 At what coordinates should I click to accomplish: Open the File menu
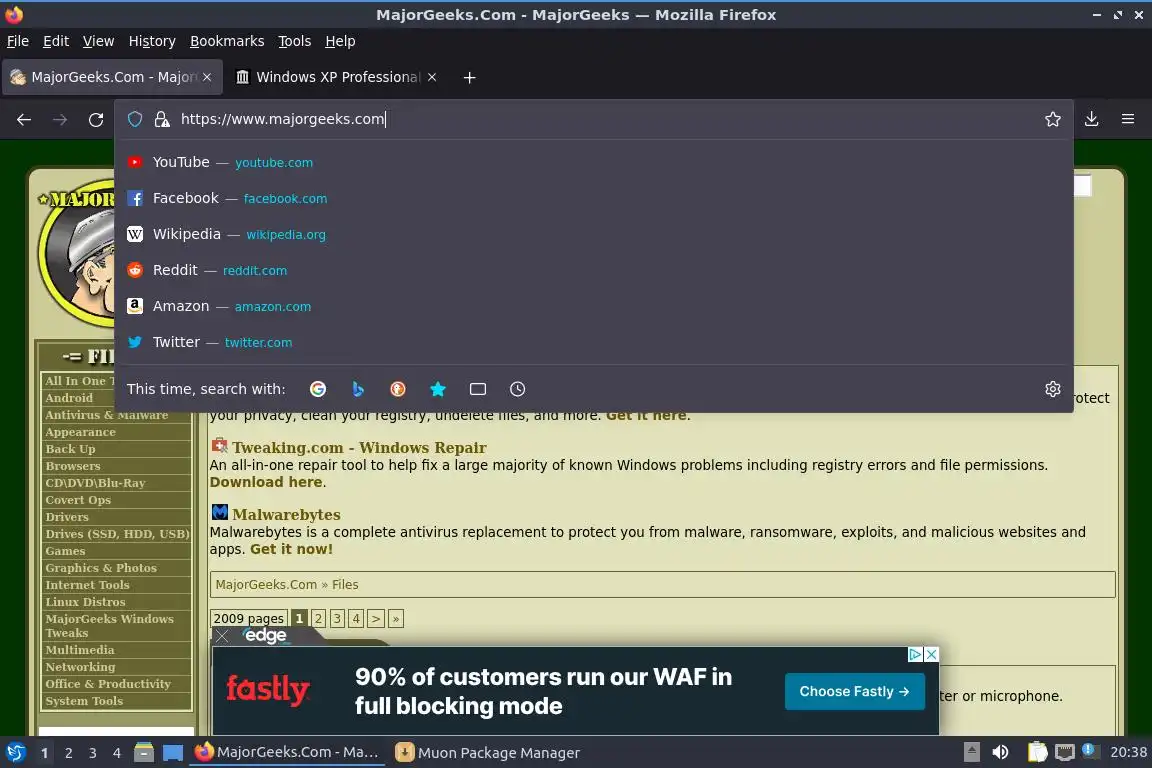click(18, 41)
